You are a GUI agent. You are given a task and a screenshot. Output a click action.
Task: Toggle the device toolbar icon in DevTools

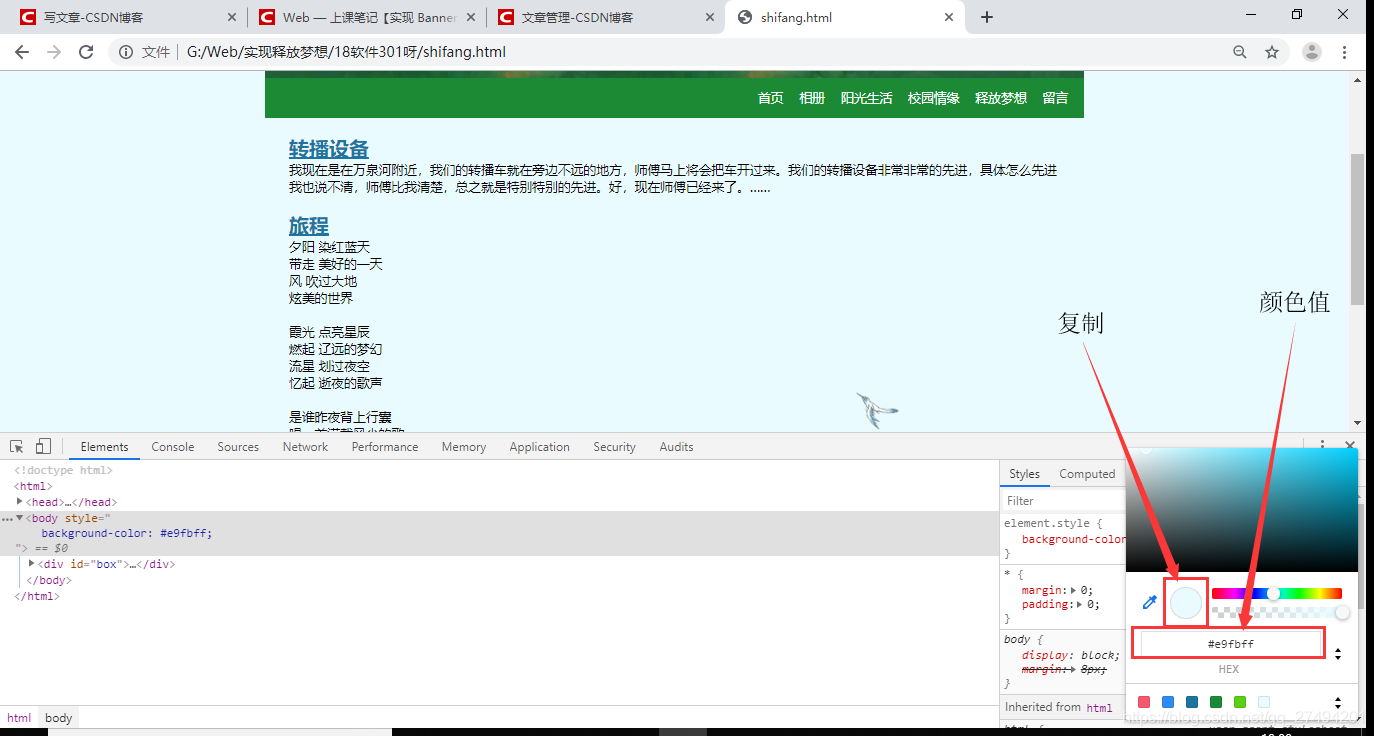(x=43, y=447)
